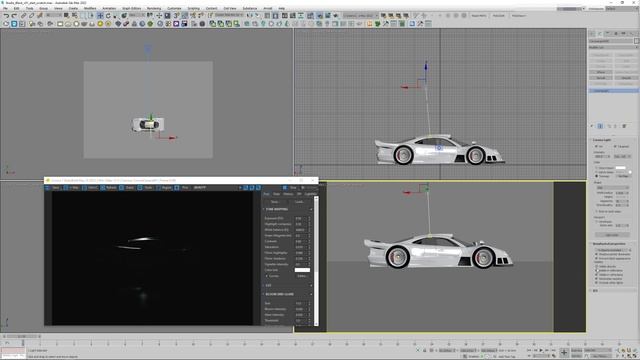Open the reference coordinate system dropdown
The width and height of the screenshot is (640, 360).
(x=137, y=16)
